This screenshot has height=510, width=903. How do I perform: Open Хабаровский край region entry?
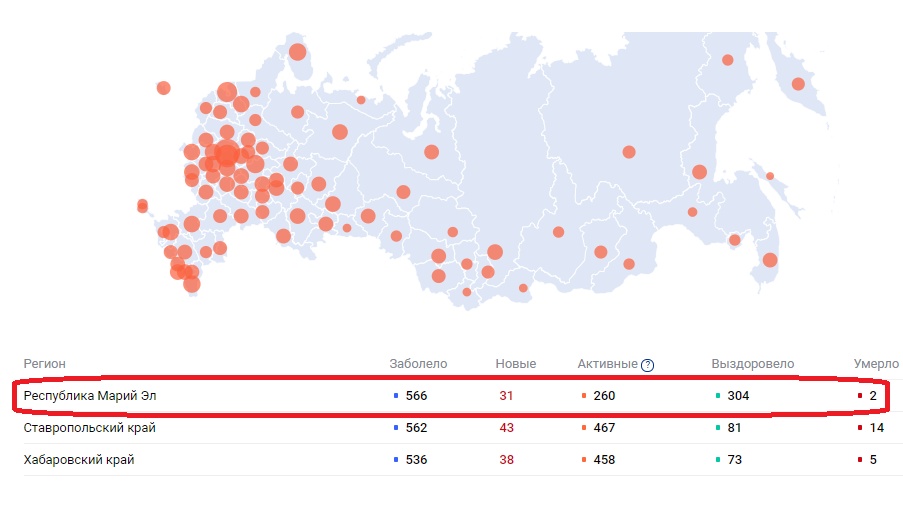[x=79, y=460]
